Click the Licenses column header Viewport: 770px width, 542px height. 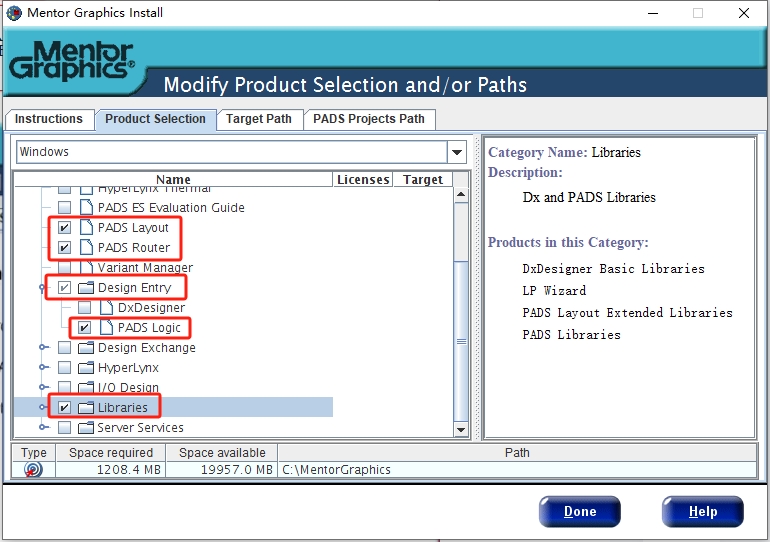tap(362, 180)
